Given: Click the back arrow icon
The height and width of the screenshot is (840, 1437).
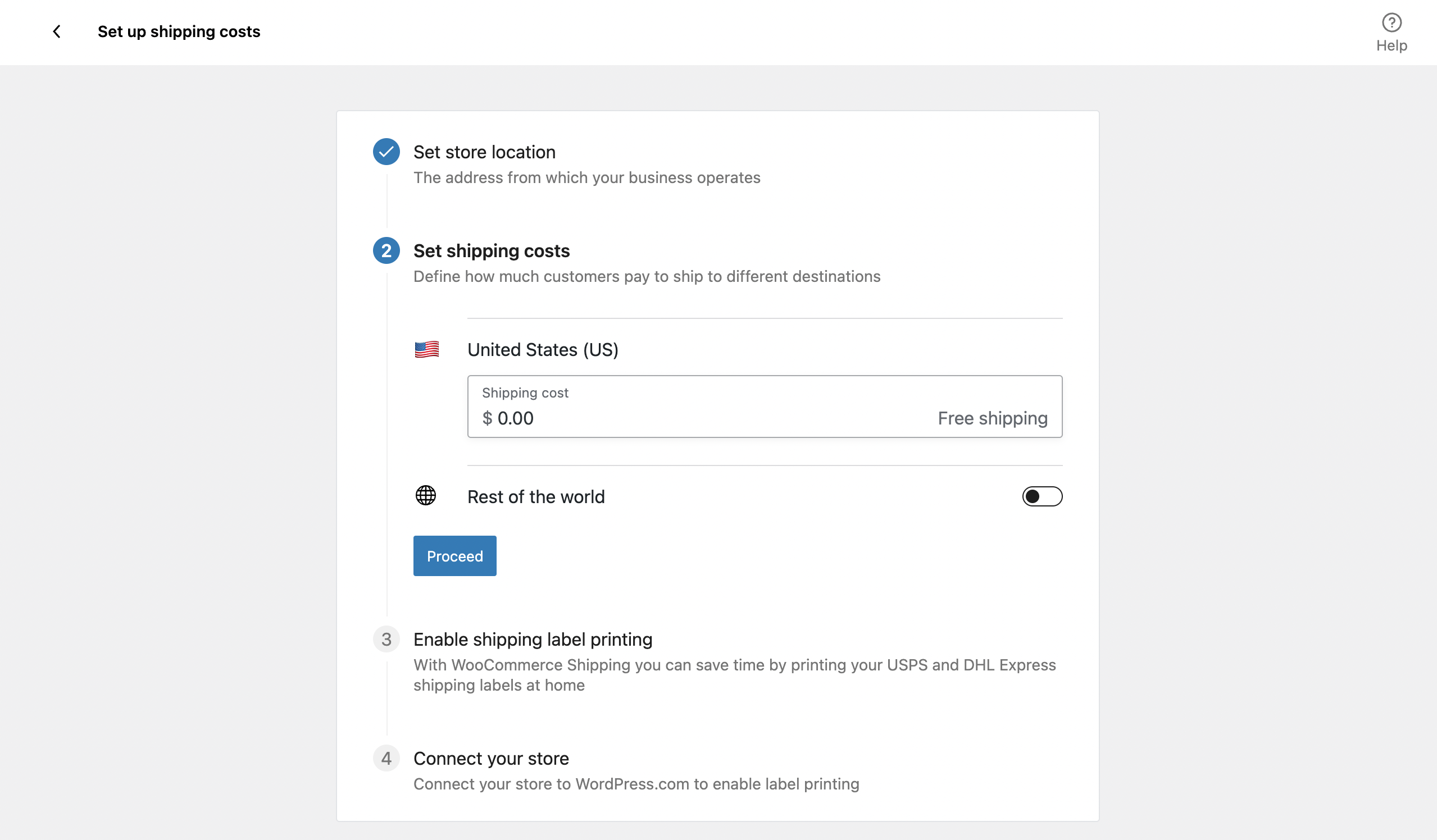Looking at the screenshot, I should pyautogui.click(x=56, y=31).
